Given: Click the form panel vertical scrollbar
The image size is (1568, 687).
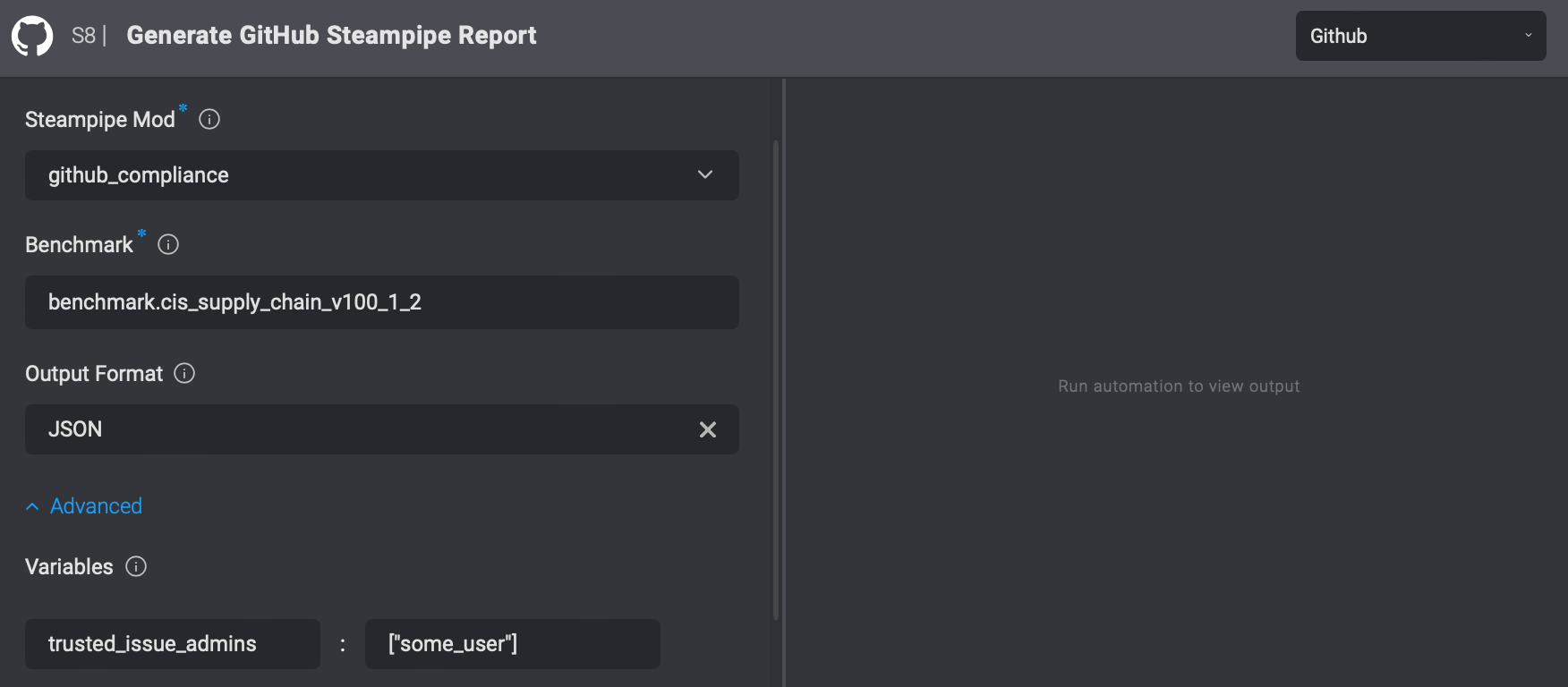Looking at the screenshot, I should [776, 380].
